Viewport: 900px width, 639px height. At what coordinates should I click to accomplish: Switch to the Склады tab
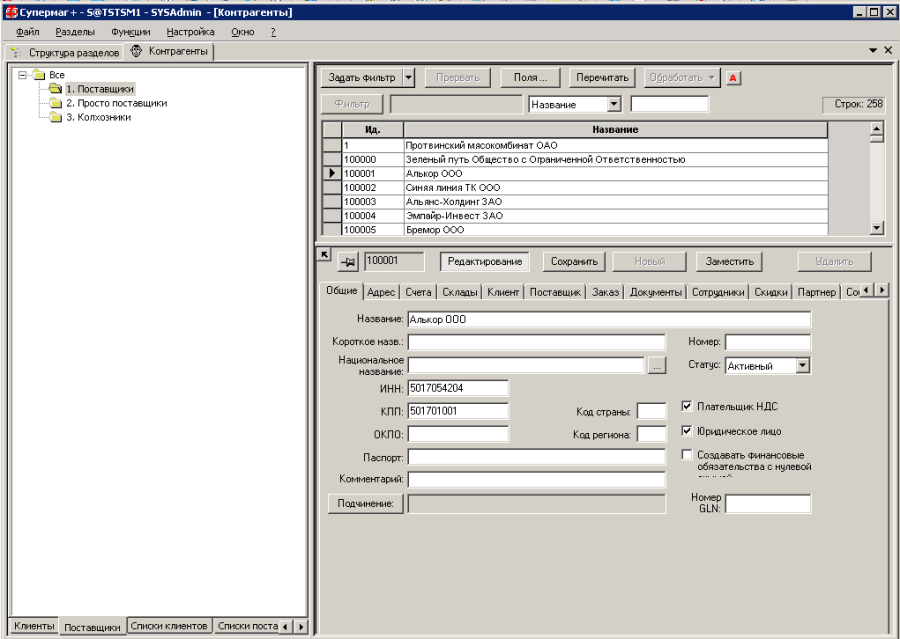tap(460, 292)
